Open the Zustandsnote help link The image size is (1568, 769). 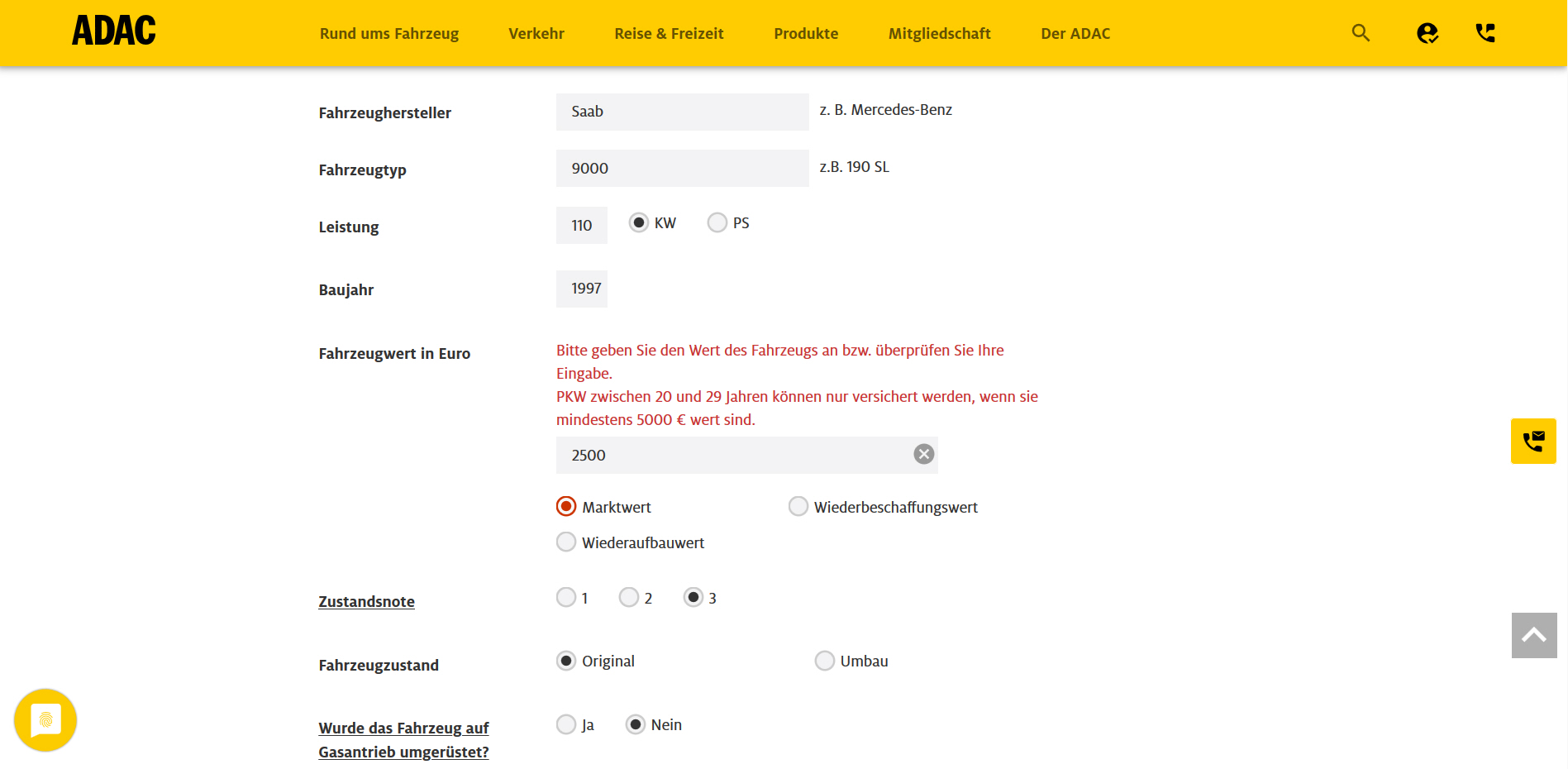[366, 601]
